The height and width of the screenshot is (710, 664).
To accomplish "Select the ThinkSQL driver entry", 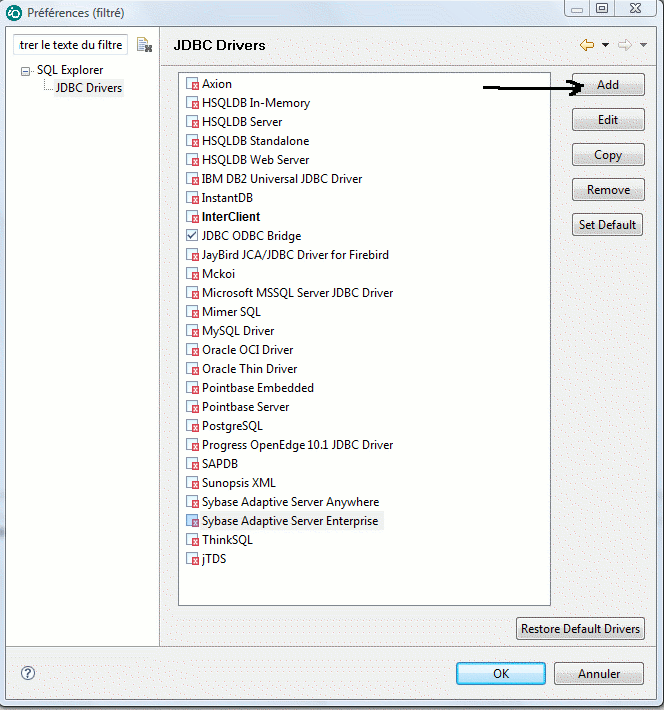I will pos(227,540).
